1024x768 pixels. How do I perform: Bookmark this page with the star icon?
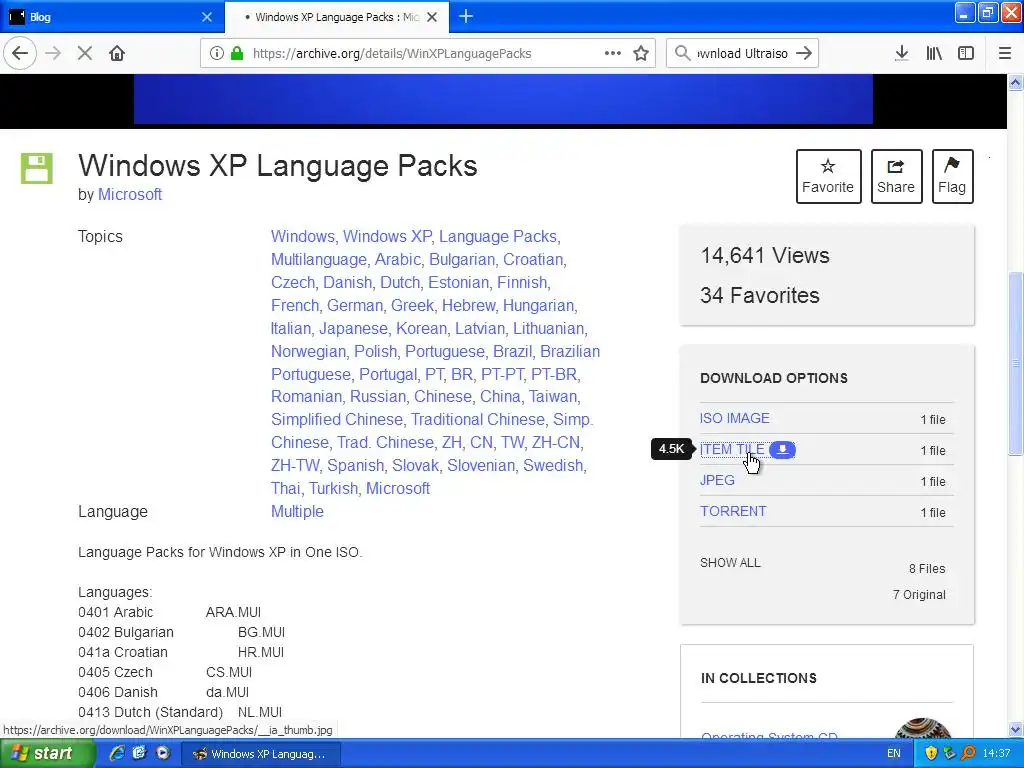(x=641, y=54)
